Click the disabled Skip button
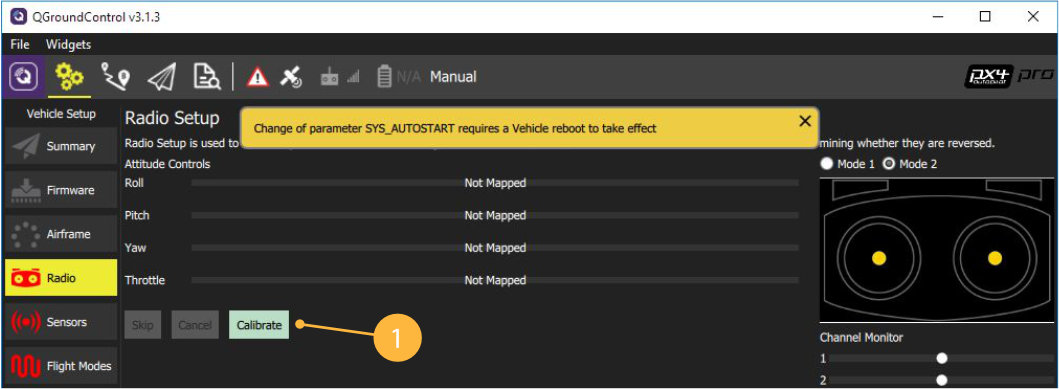 143,325
